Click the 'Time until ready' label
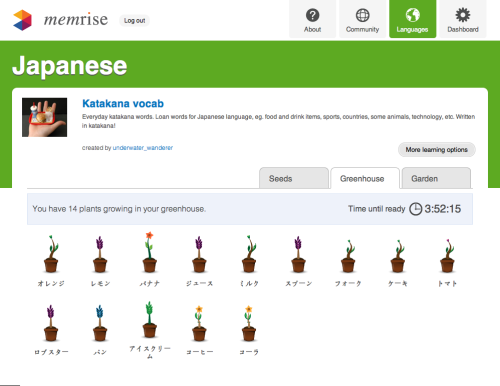The width and height of the screenshot is (500, 386). (x=377, y=209)
